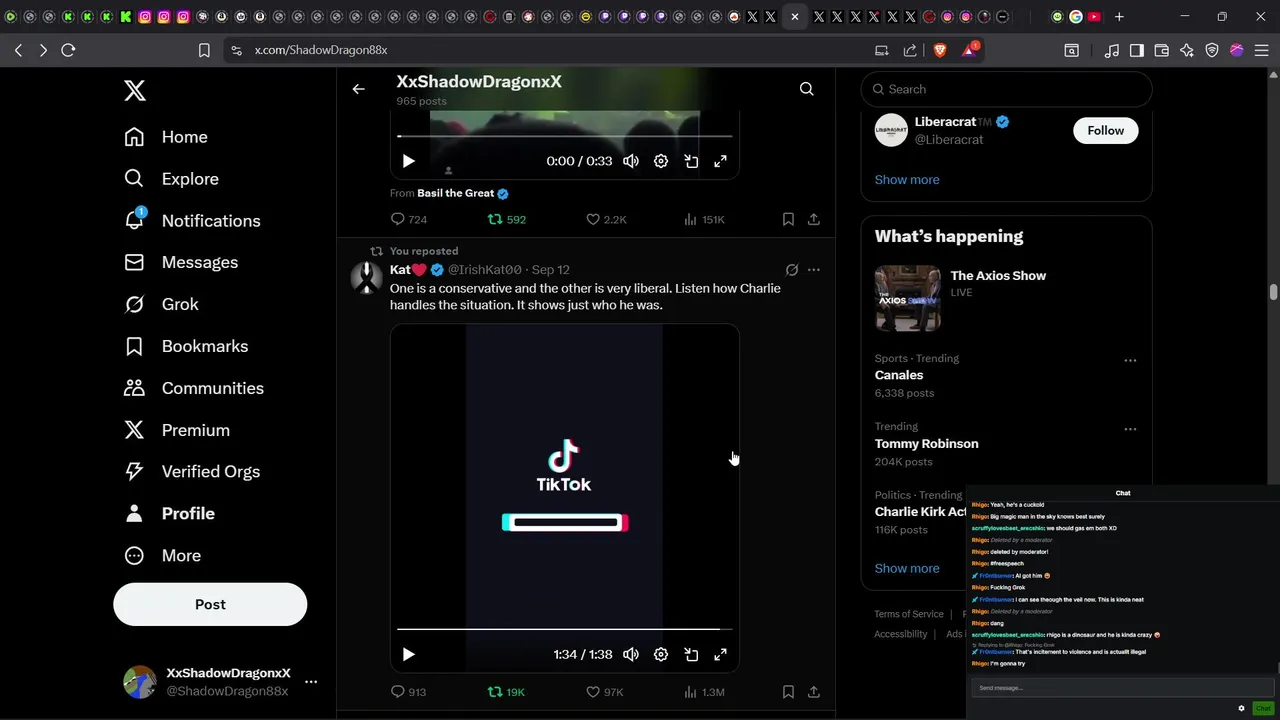This screenshot has width=1280, height=720.
Task: Click the Post button
Action: pos(210,604)
